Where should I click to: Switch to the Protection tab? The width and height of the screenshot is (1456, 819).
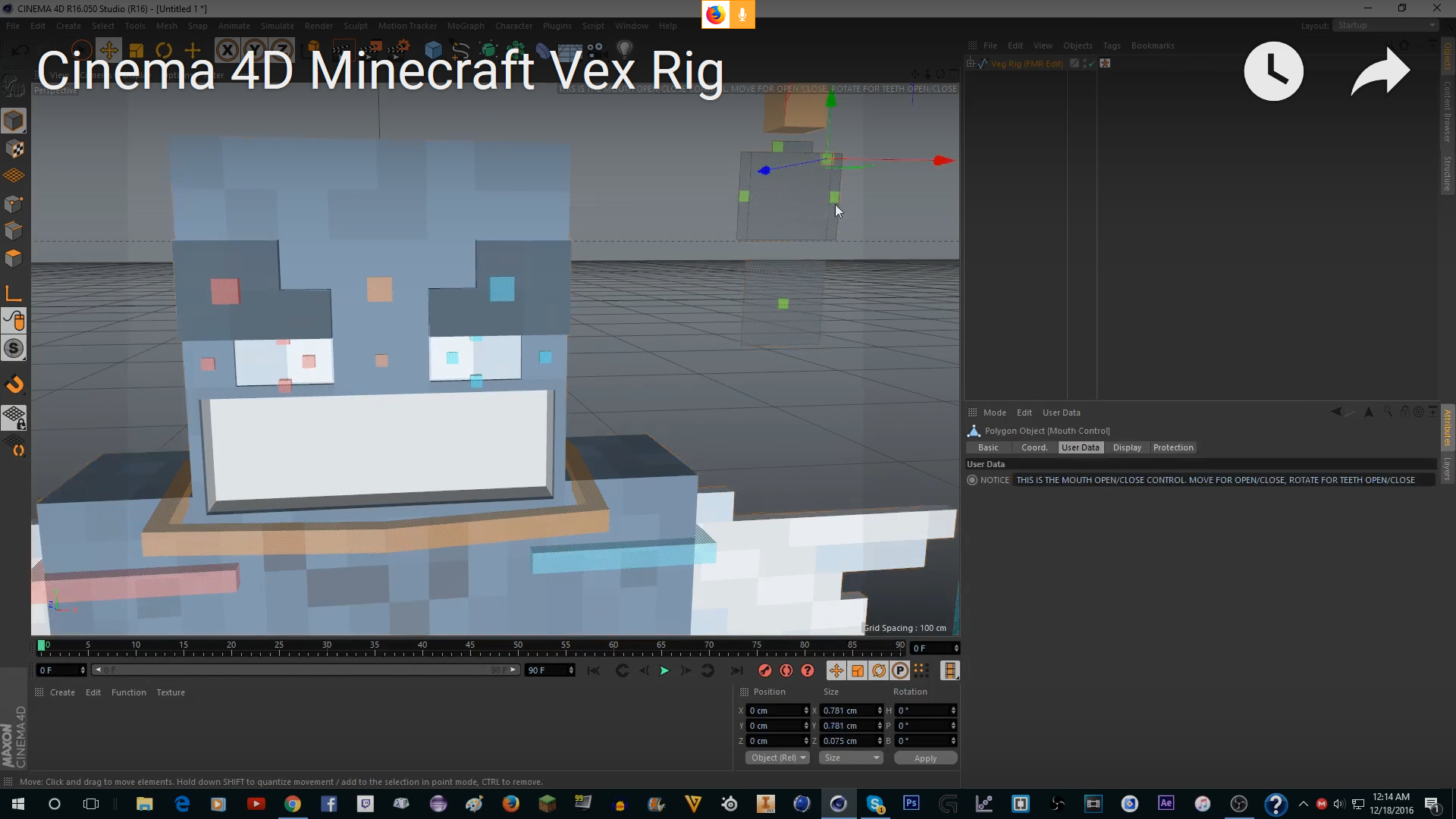(x=1173, y=447)
